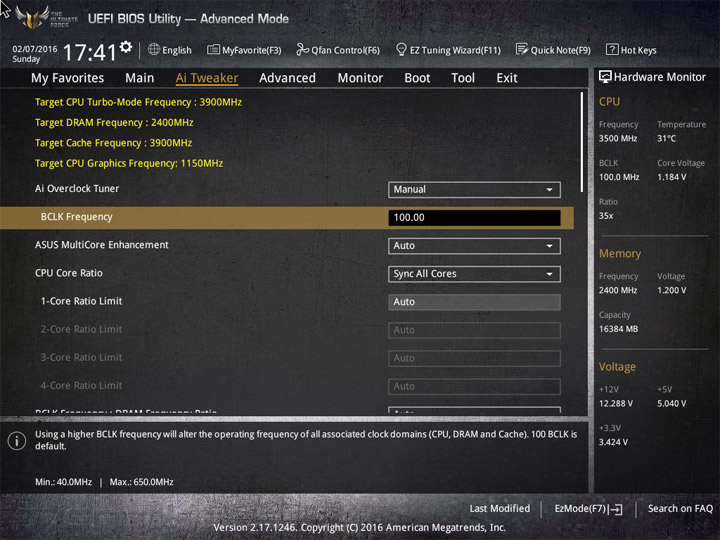Click the ASUS MultiCore Enhancement dropdown arrow

pyautogui.click(x=549, y=246)
